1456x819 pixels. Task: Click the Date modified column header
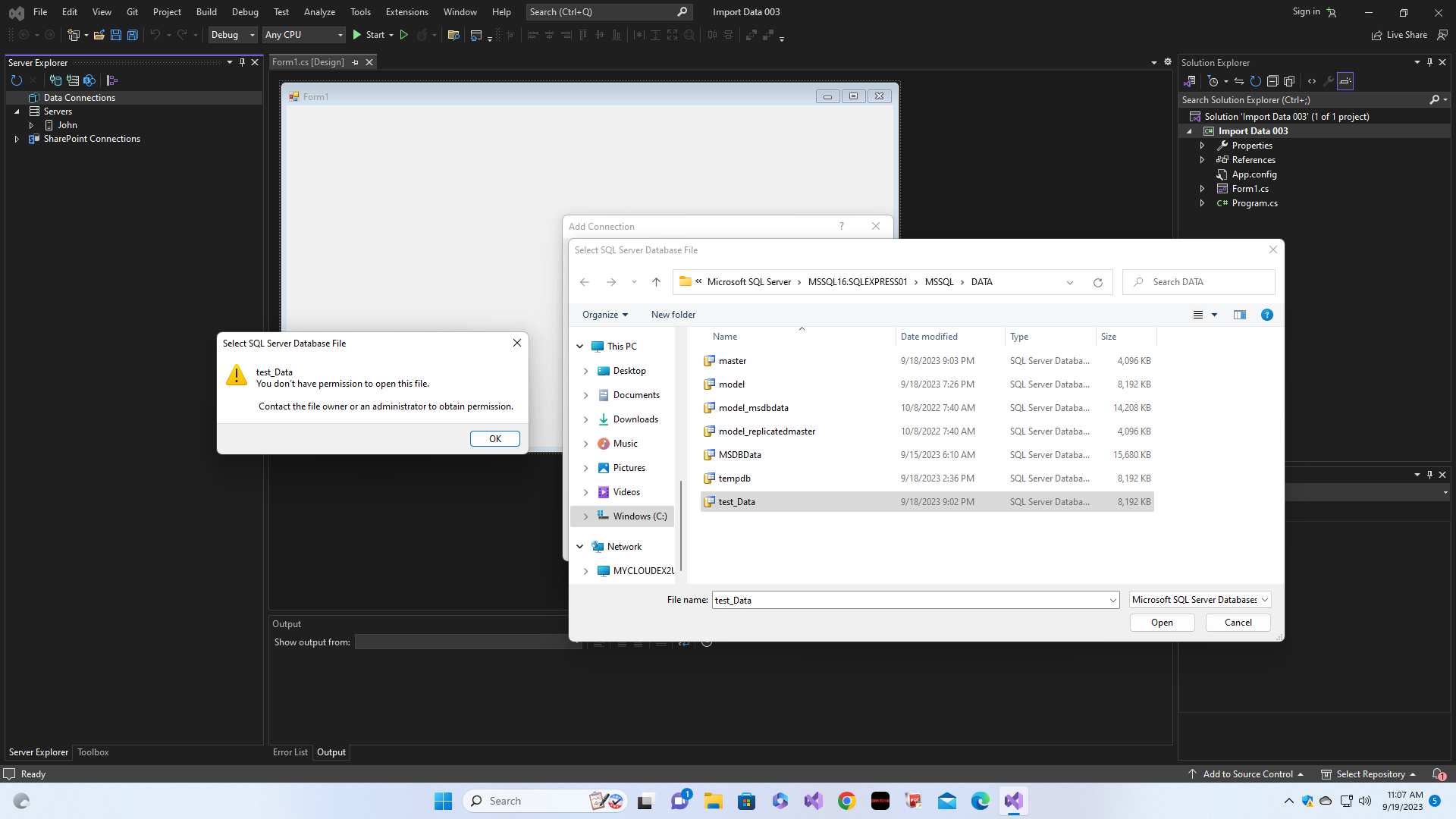pyautogui.click(x=929, y=337)
